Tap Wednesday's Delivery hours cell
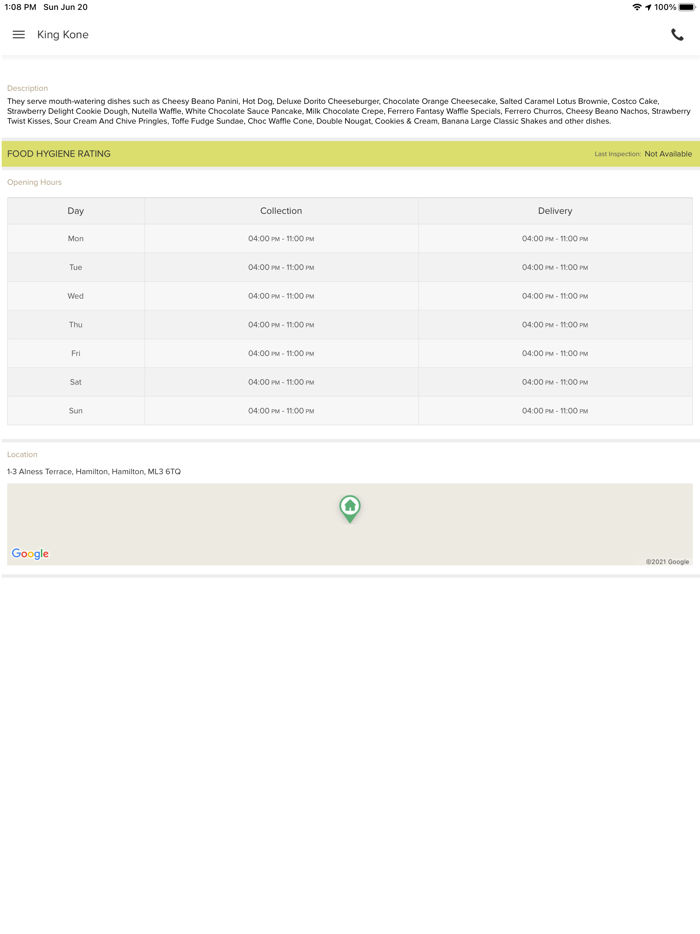The height and width of the screenshot is (934, 700). point(555,296)
